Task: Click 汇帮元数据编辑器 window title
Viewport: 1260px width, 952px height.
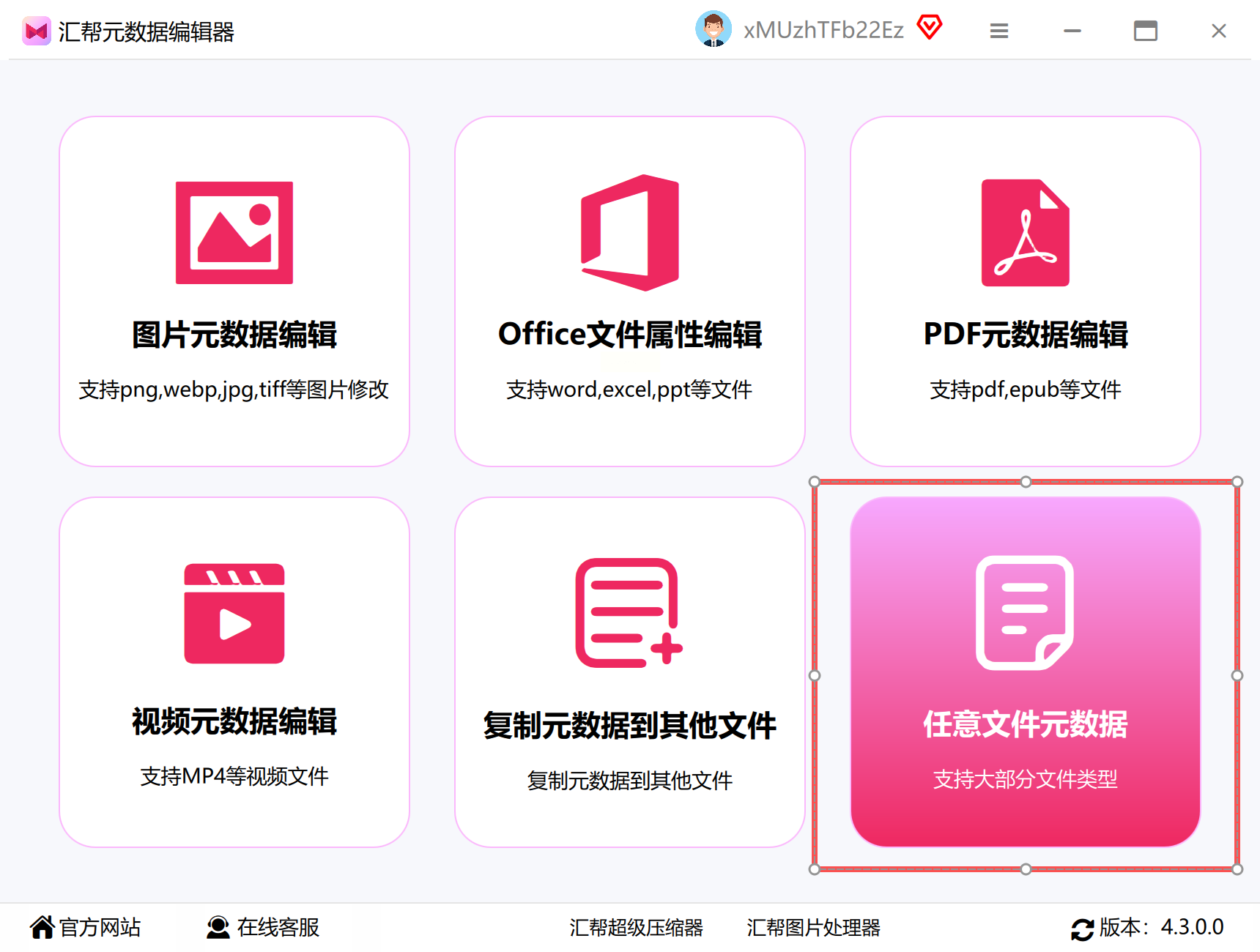Action: tap(147, 31)
